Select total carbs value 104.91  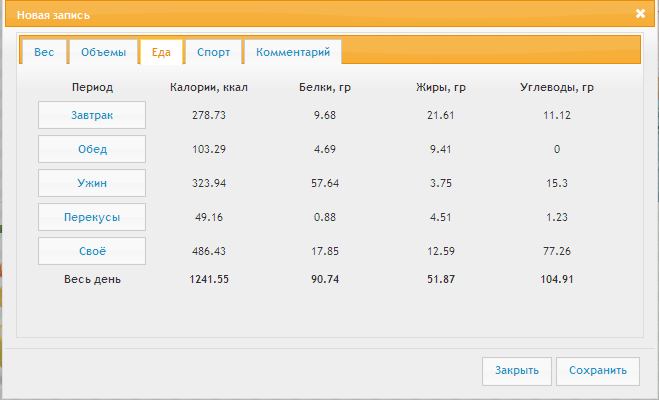coord(557,279)
